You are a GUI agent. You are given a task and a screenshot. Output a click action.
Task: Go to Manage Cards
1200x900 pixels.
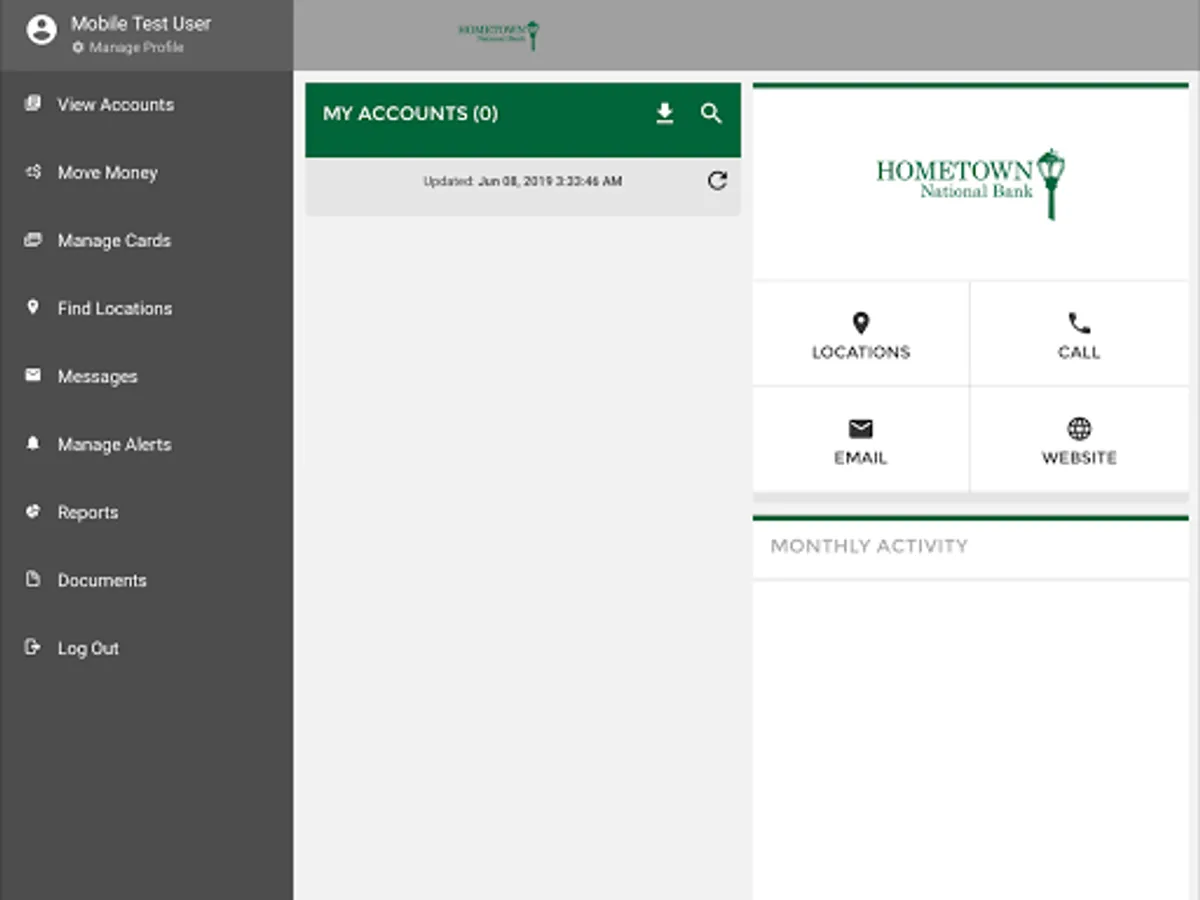pos(114,241)
